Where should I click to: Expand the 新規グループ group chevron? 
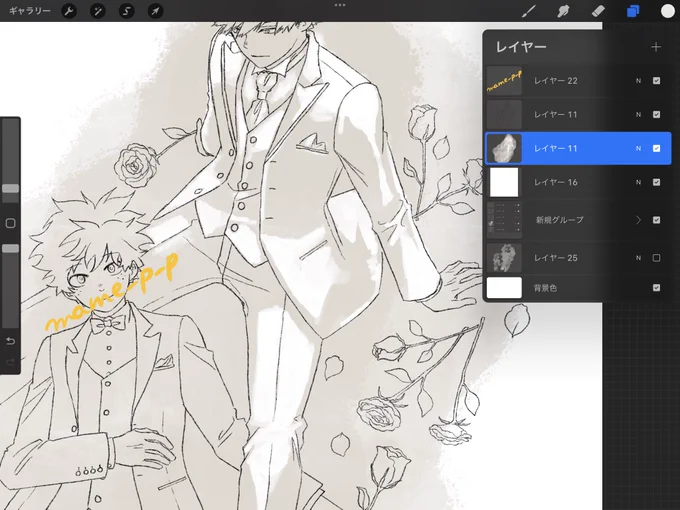tap(638, 220)
